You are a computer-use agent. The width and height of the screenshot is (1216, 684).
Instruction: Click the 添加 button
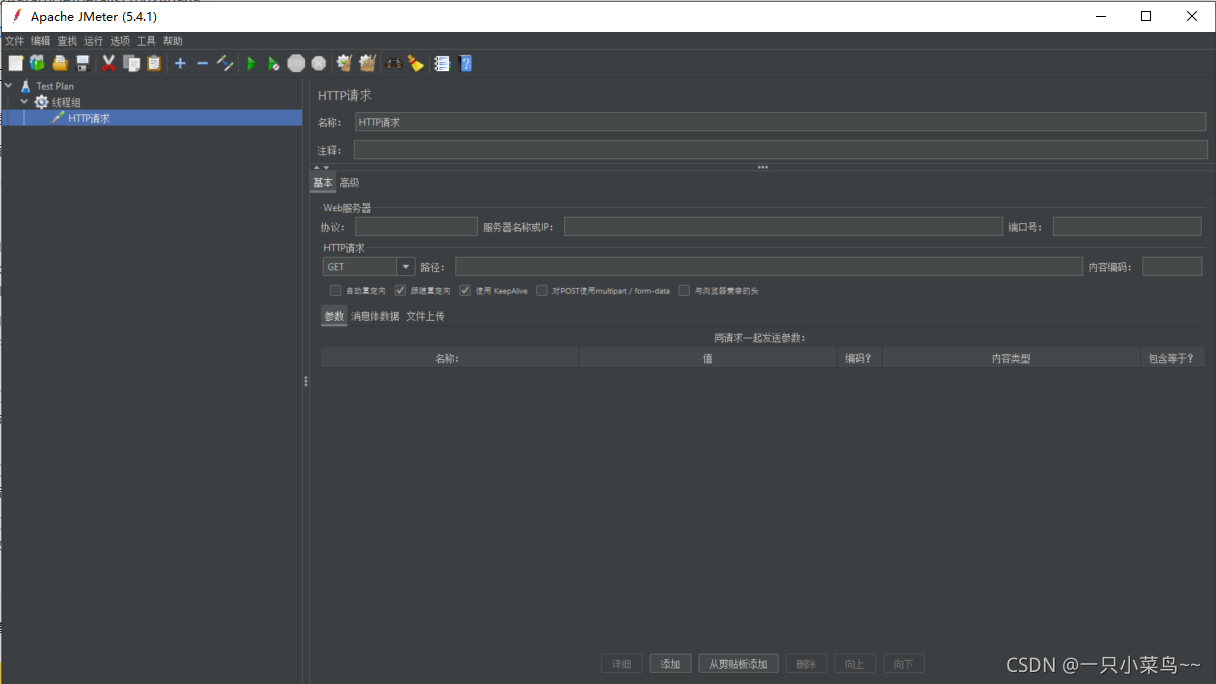tap(670, 664)
